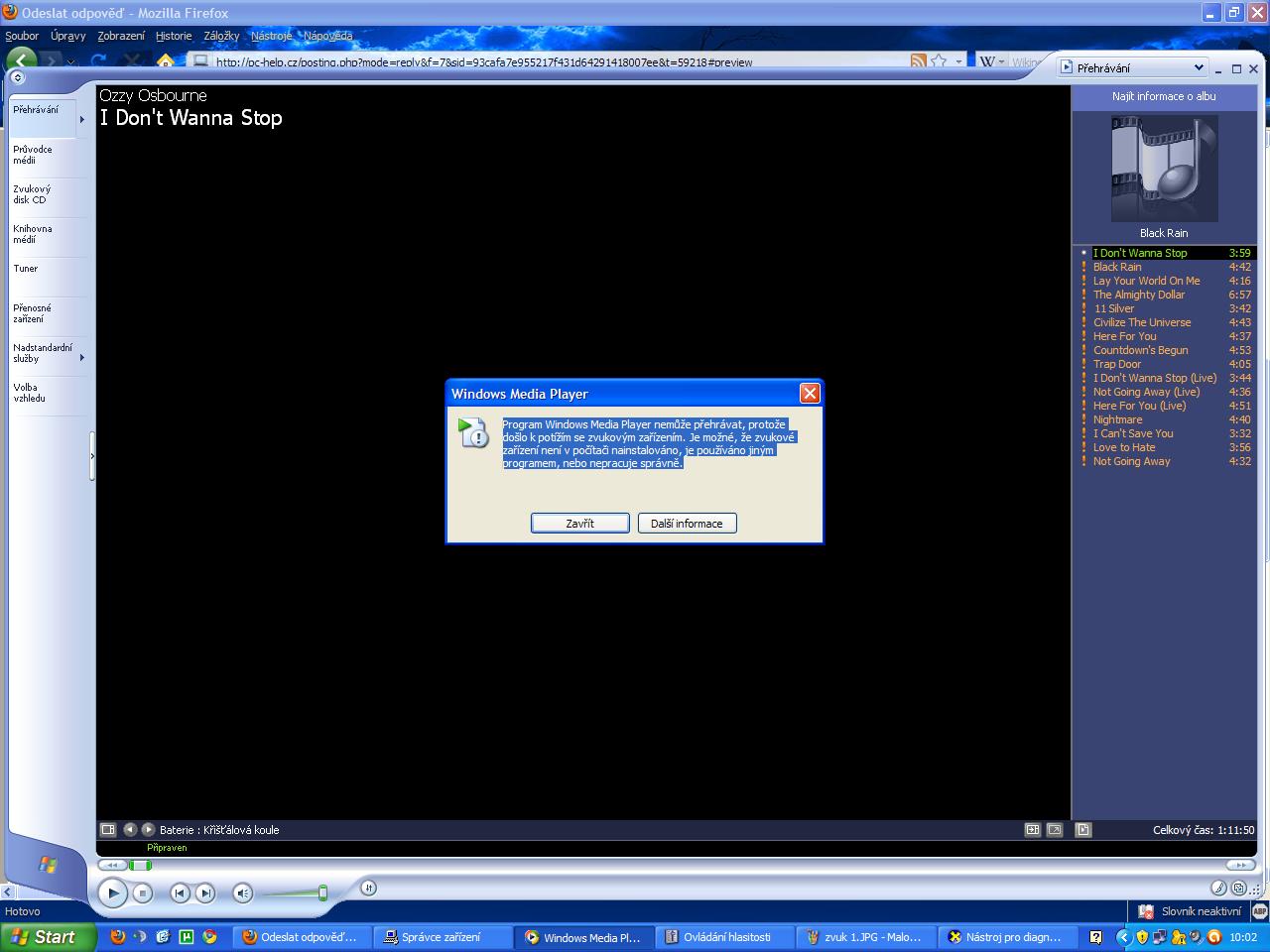Select the previous visualization arrow
The height and width of the screenshot is (952, 1270).
click(129, 830)
